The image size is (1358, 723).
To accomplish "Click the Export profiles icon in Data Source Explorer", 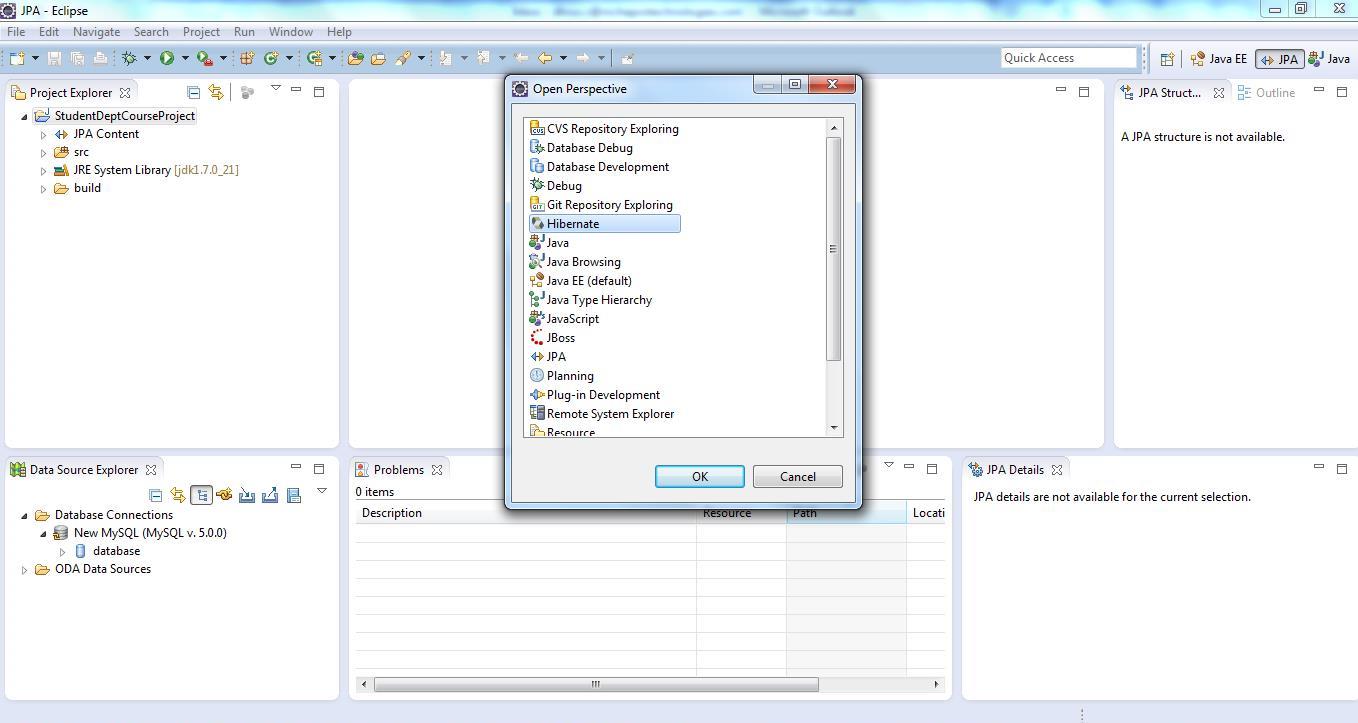I will point(270,495).
